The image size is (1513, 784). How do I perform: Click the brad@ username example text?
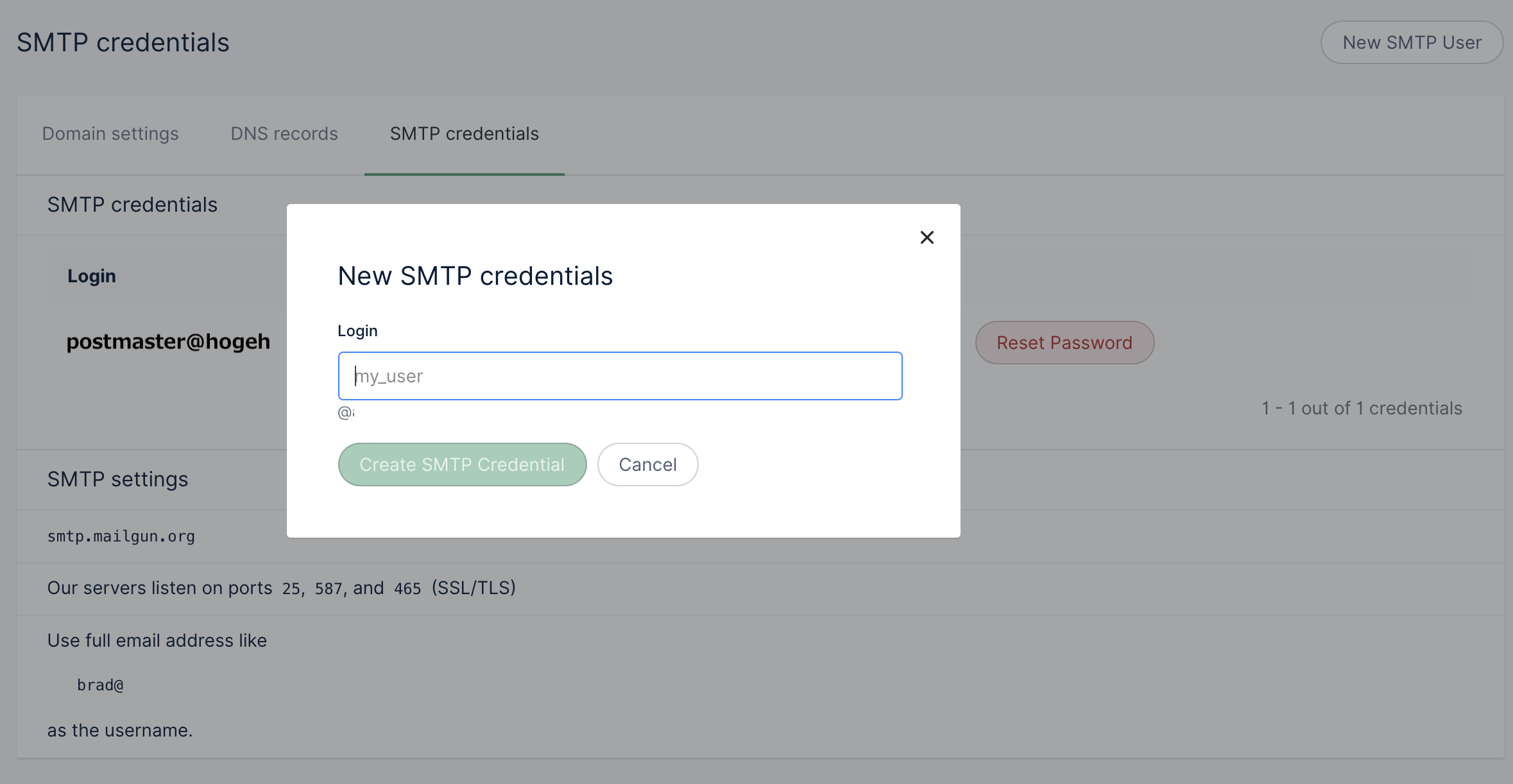click(x=100, y=685)
